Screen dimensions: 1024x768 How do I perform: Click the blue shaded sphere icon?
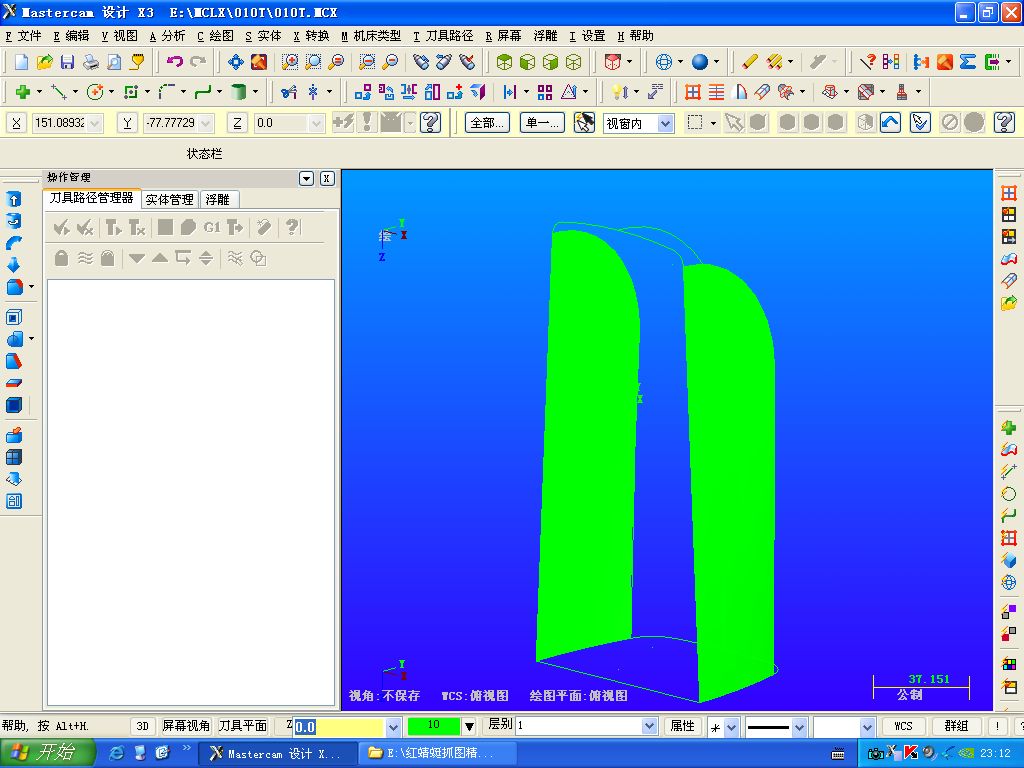pyautogui.click(x=699, y=62)
